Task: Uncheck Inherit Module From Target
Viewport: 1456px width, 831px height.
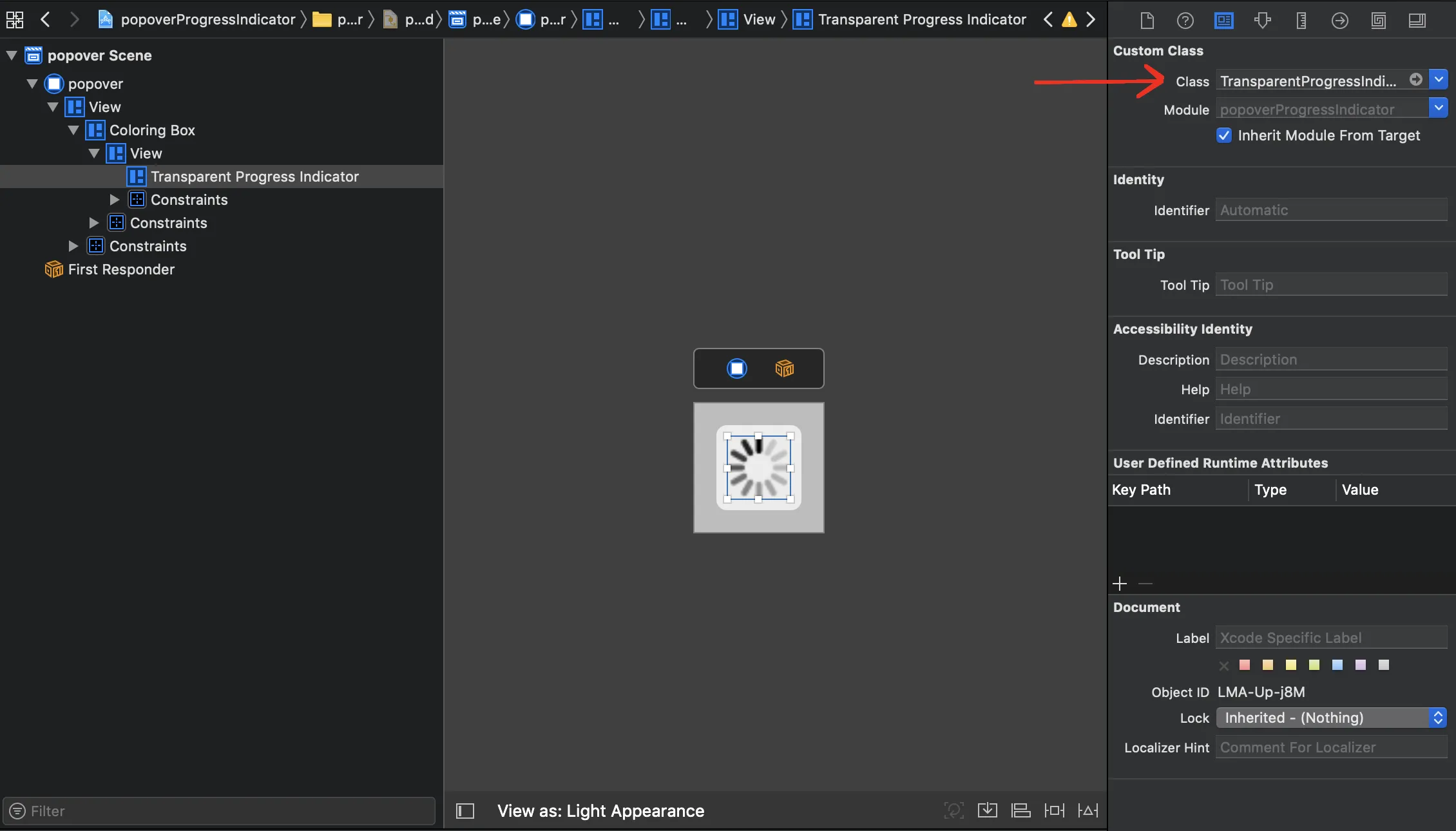Action: click(1223, 135)
